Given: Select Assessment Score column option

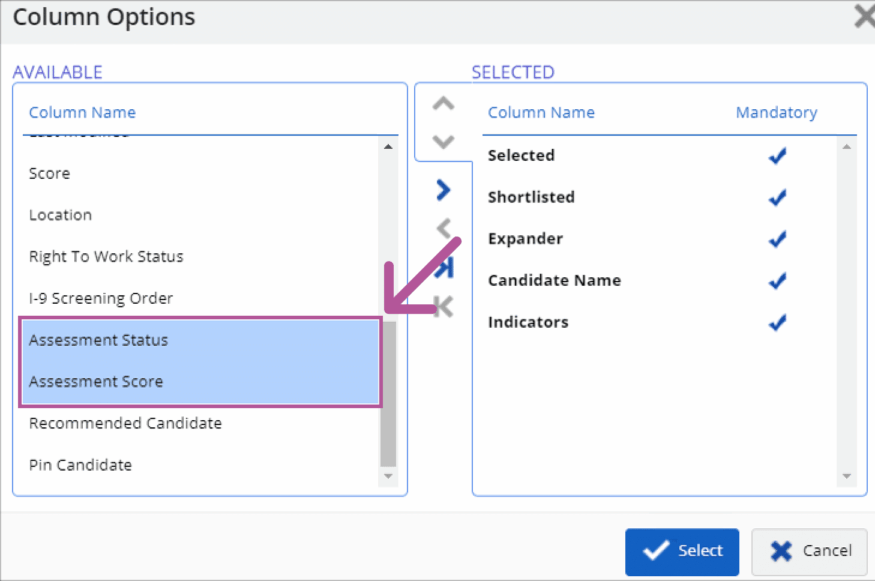Looking at the screenshot, I should 96,382.
